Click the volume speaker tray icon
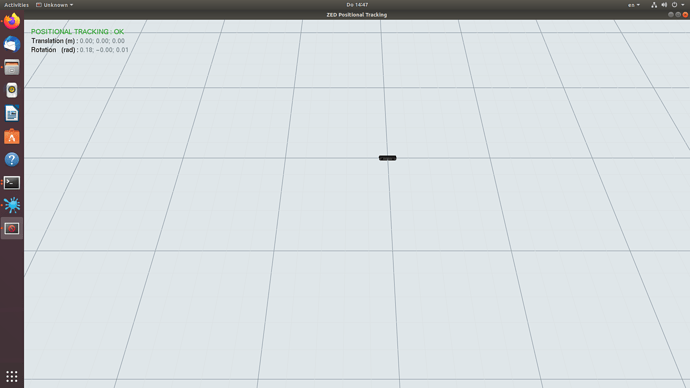The image size is (690, 388). pos(664,5)
